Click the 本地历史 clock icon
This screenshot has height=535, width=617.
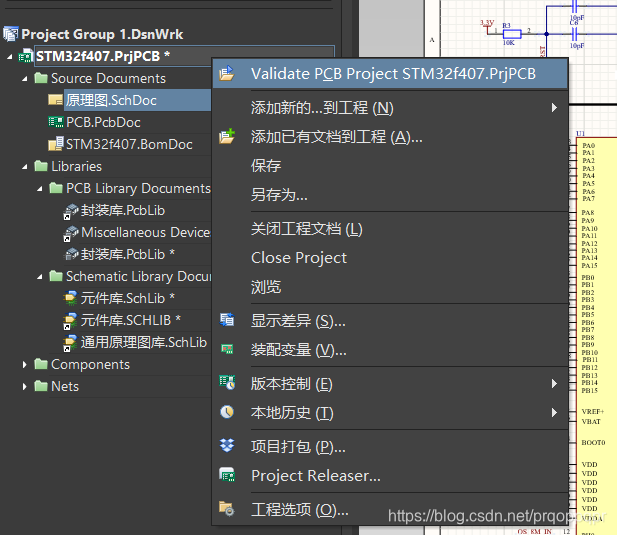point(227,412)
